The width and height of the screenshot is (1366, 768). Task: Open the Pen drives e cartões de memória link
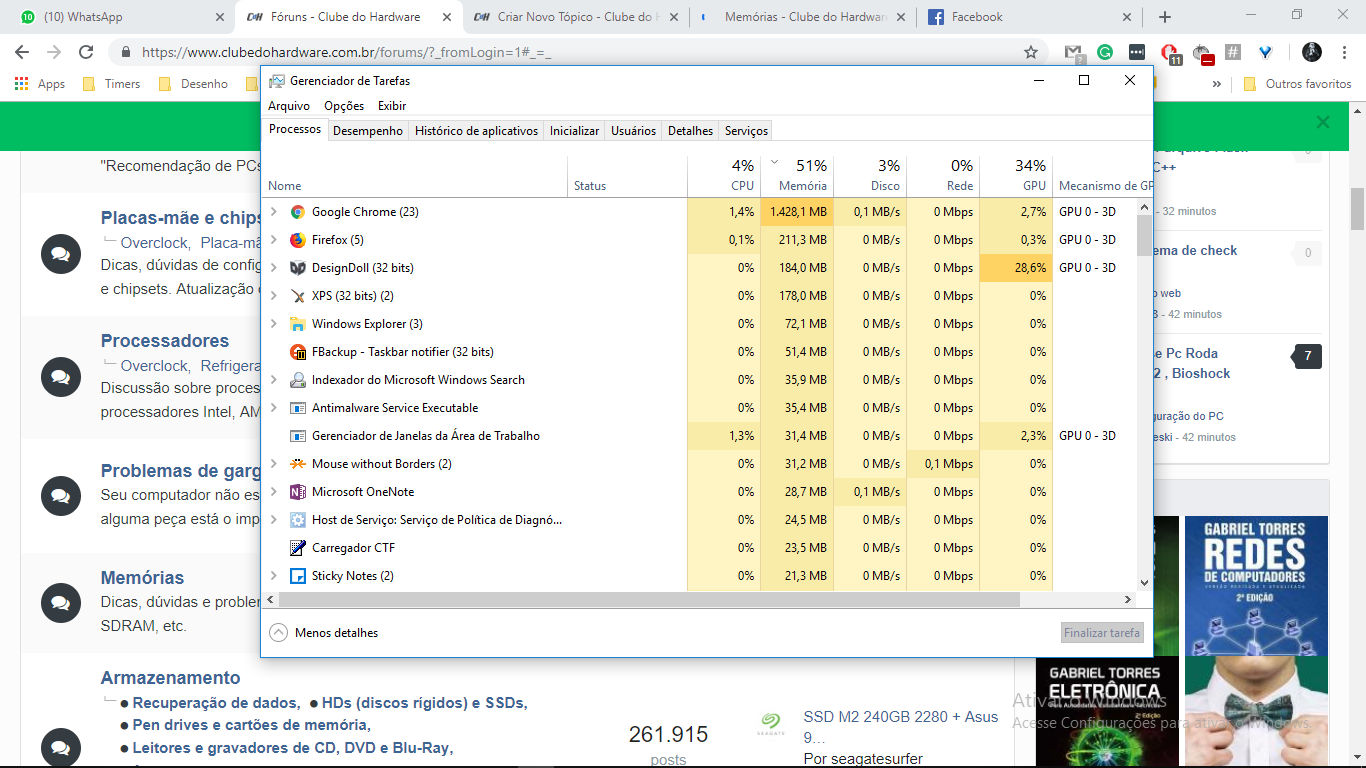(251, 725)
